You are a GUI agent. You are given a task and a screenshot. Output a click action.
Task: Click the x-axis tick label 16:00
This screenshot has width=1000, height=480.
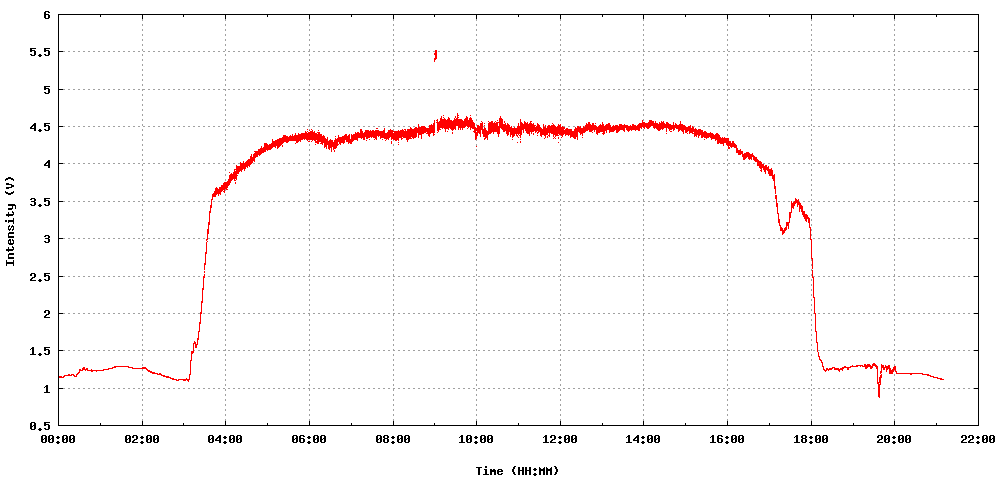727,439
